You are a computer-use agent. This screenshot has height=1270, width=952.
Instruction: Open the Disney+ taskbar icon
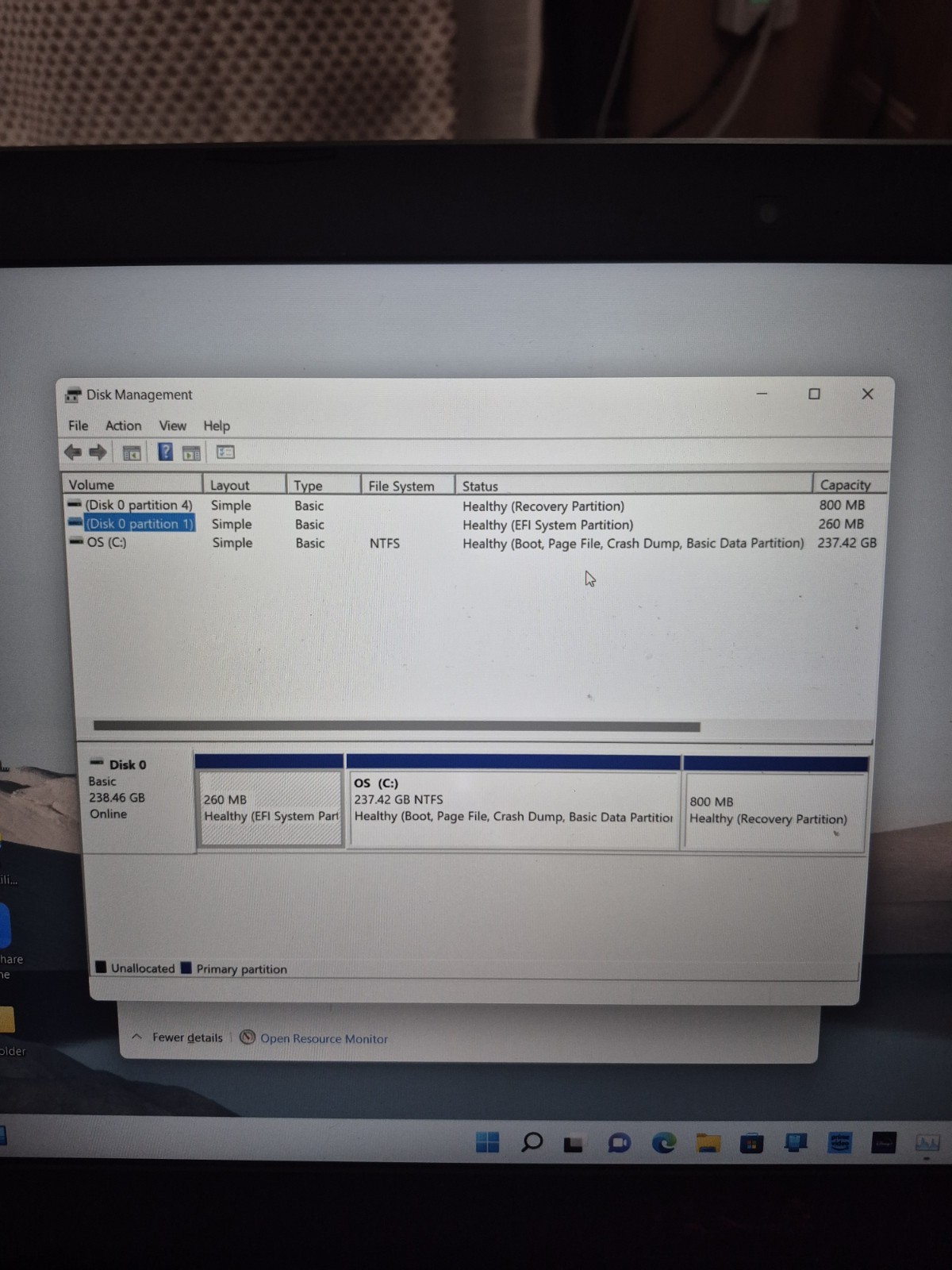[x=884, y=1142]
